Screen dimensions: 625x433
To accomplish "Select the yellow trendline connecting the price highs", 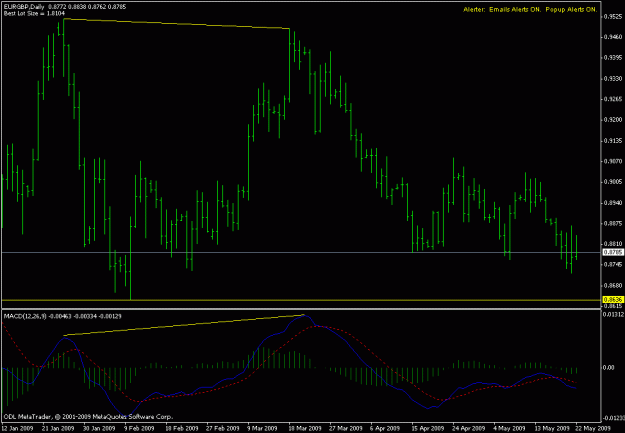I will click(175, 24).
